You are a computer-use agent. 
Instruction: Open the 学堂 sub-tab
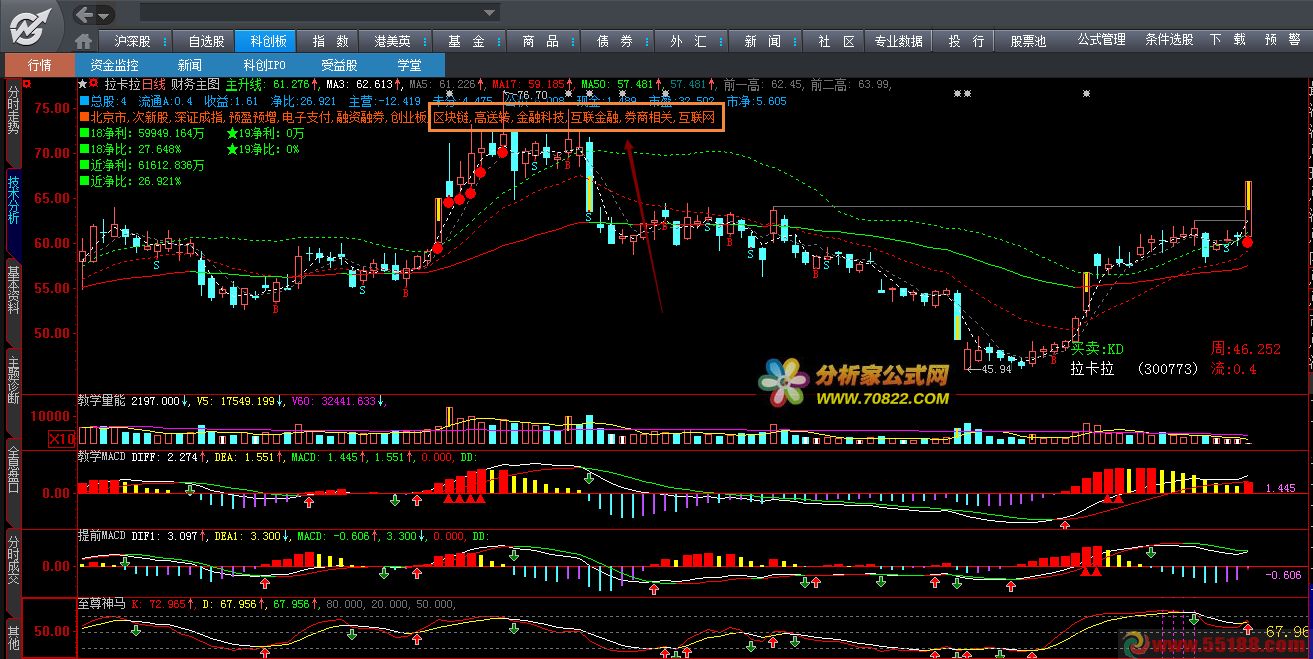click(409, 65)
